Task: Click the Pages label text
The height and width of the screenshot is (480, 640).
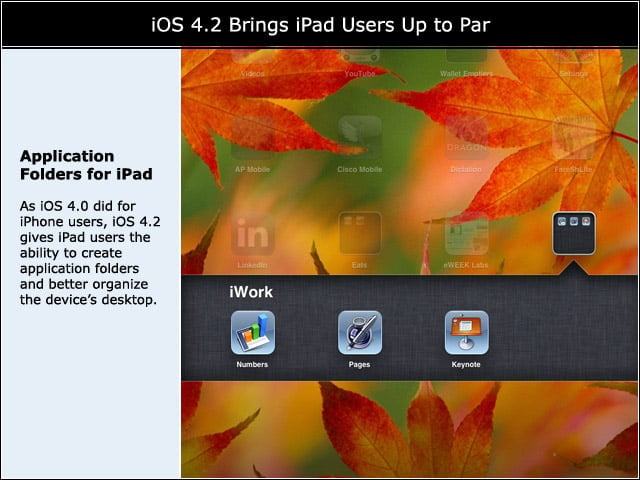Action: (x=359, y=364)
